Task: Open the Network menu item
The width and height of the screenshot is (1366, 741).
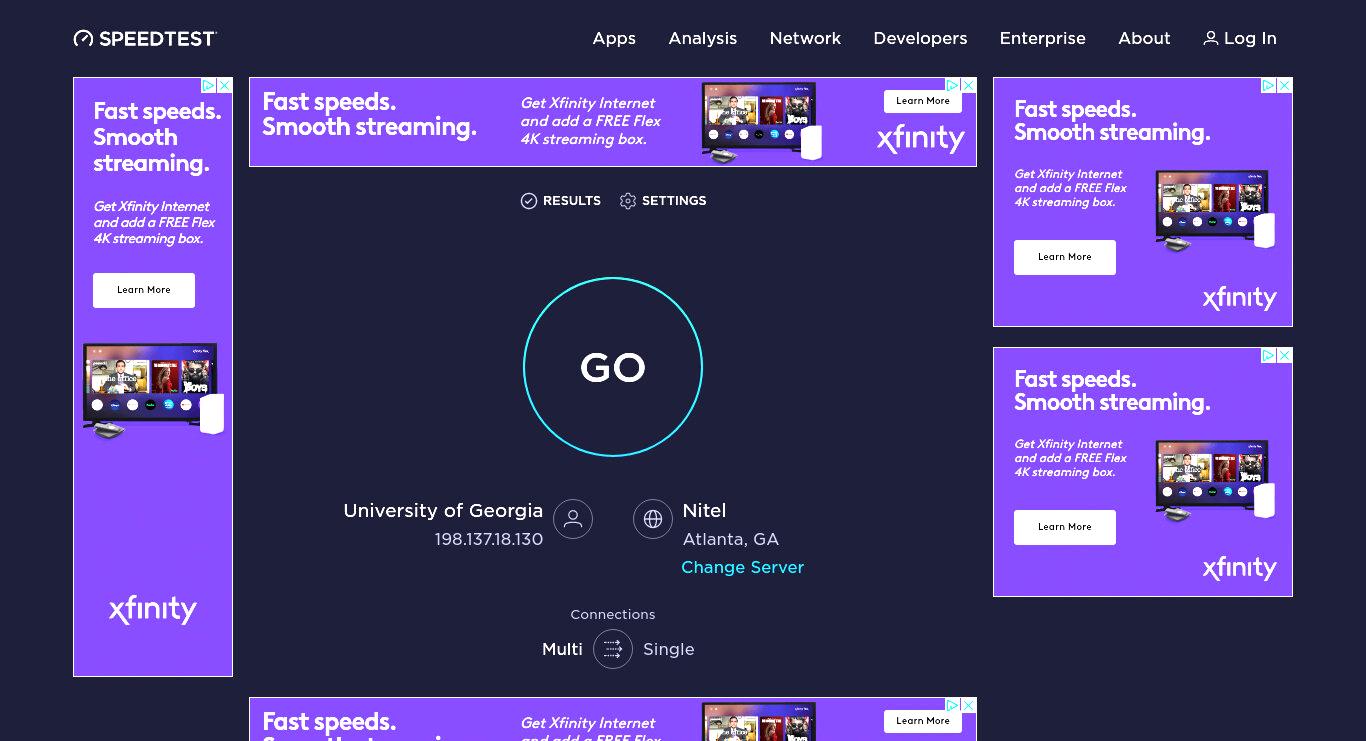Action: [805, 38]
